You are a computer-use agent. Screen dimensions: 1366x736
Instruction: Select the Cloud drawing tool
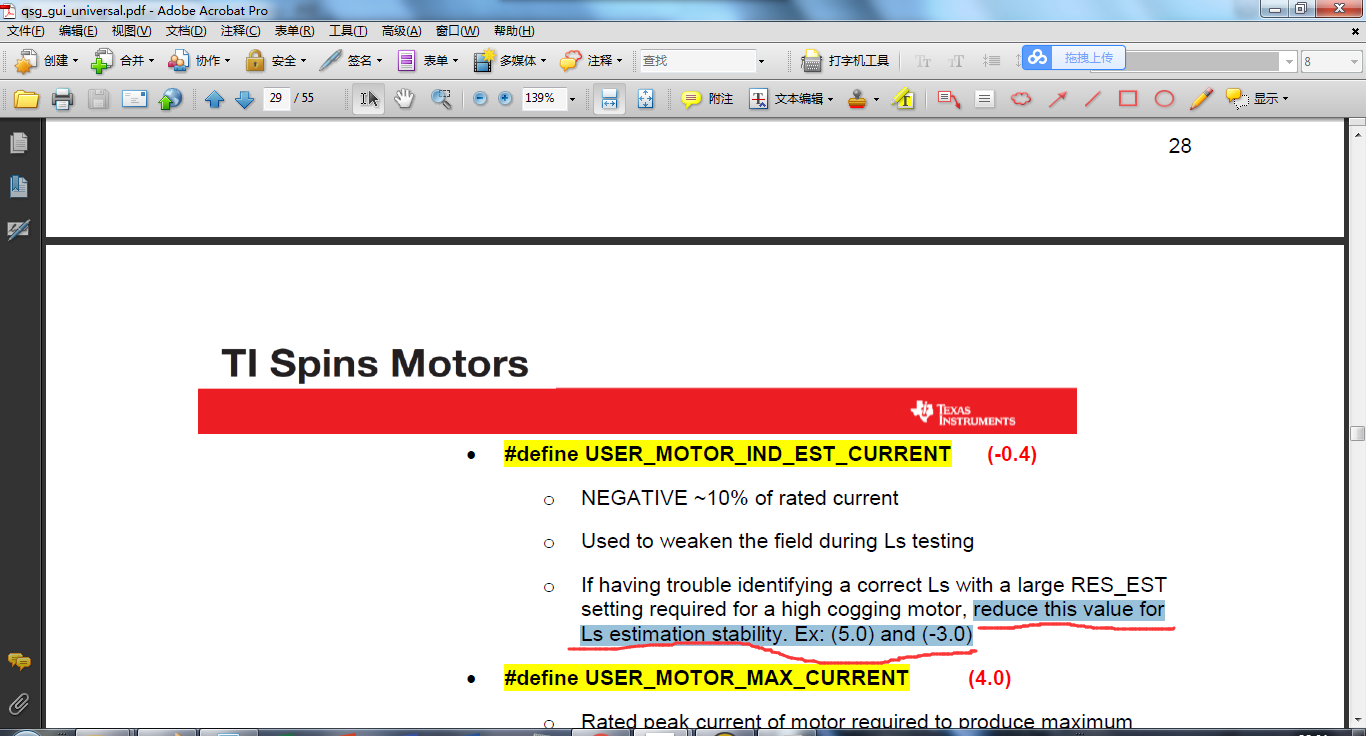point(1021,99)
